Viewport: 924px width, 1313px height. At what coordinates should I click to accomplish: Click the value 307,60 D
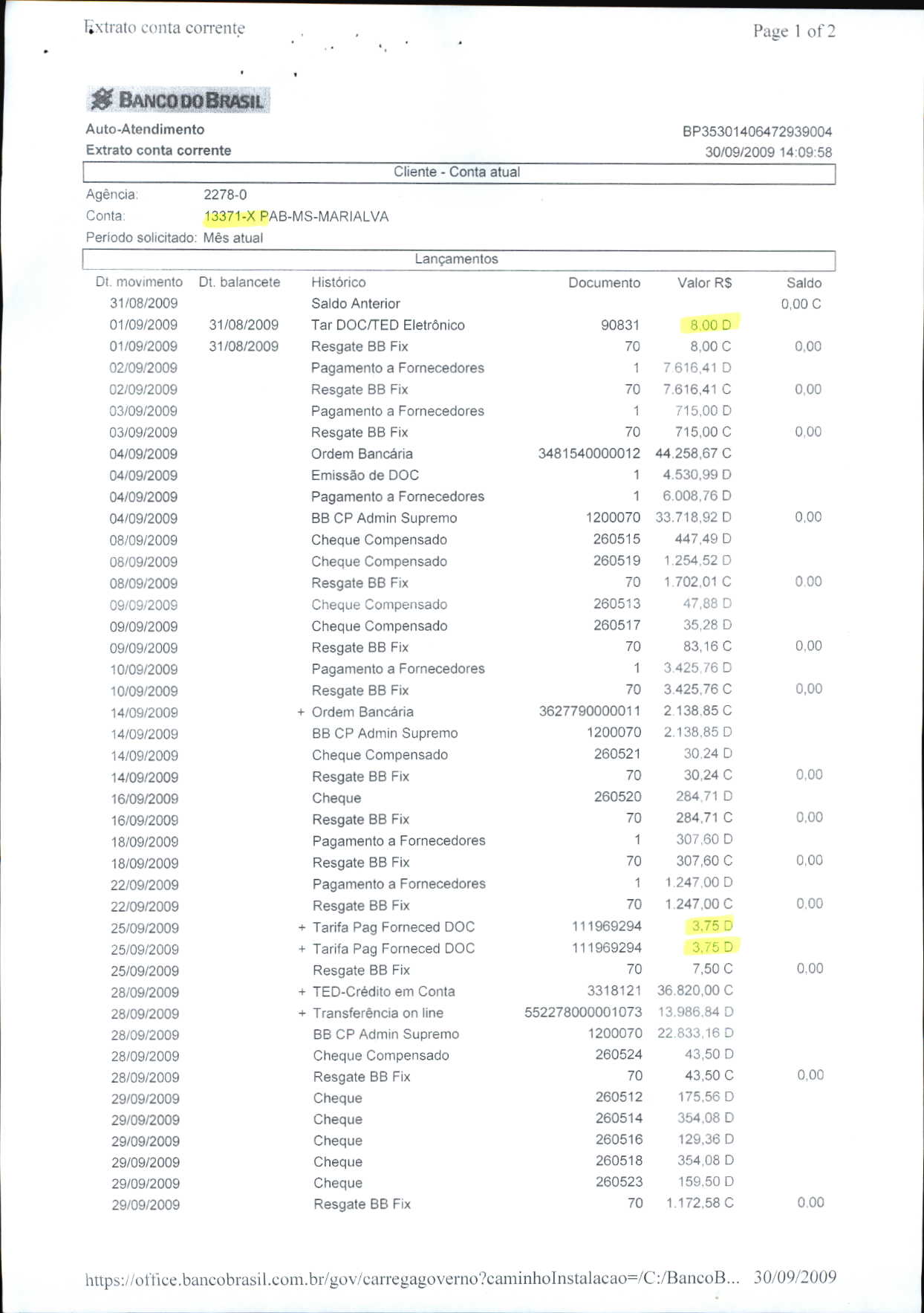click(x=704, y=840)
